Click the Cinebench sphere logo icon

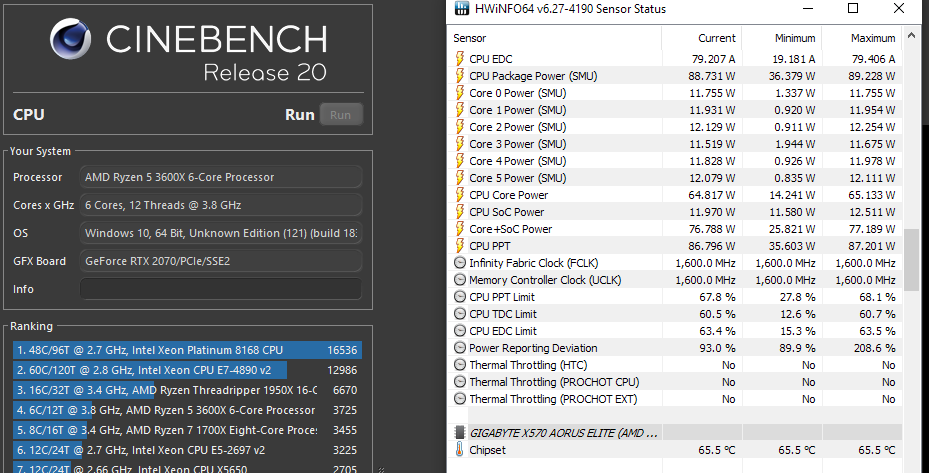(x=71, y=39)
